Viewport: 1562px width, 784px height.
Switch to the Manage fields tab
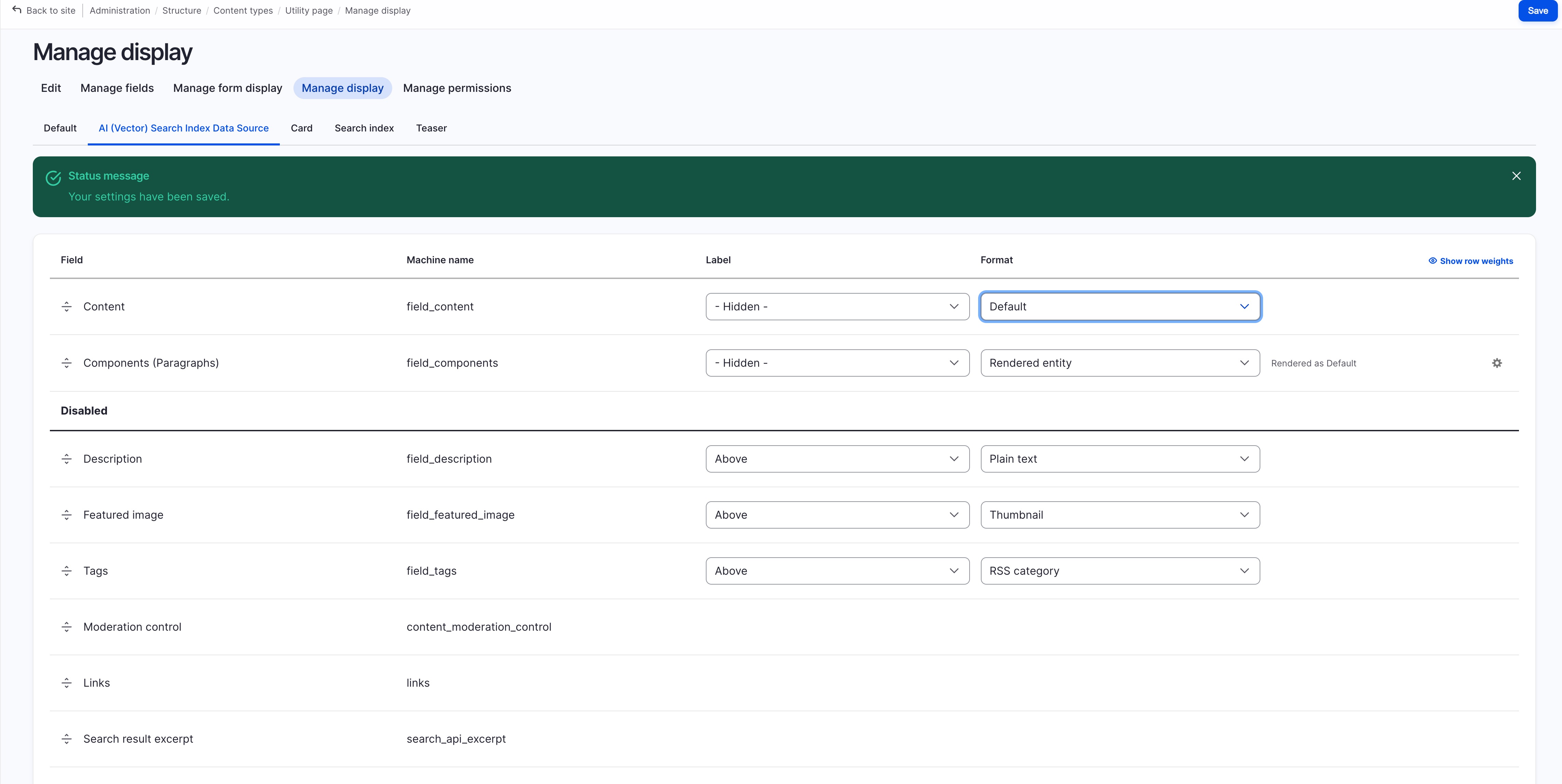click(117, 88)
